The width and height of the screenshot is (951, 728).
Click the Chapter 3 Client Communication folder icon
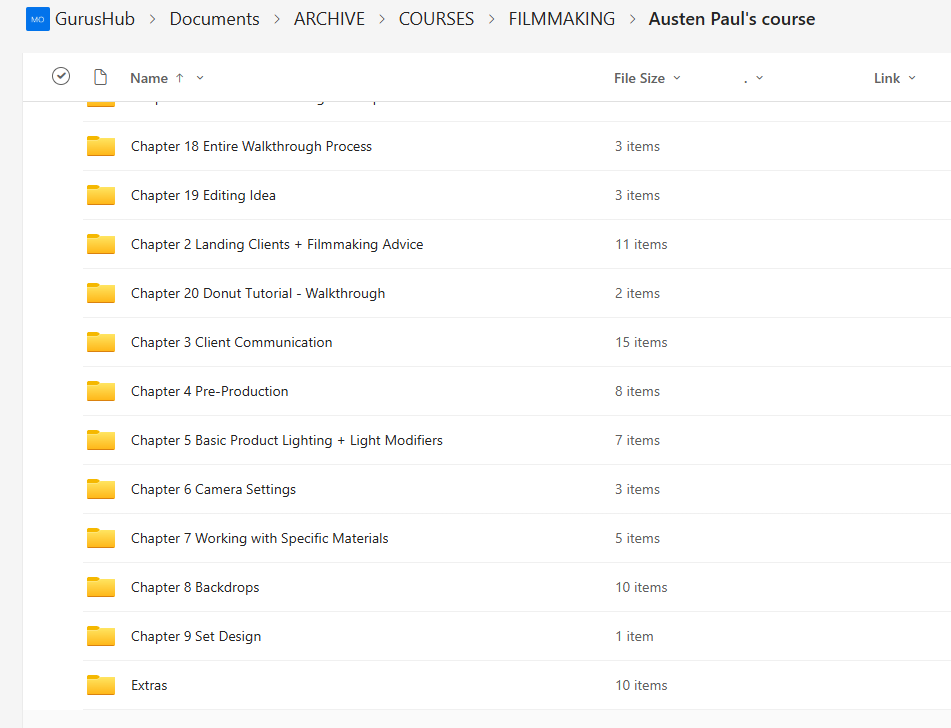(101, 342)
